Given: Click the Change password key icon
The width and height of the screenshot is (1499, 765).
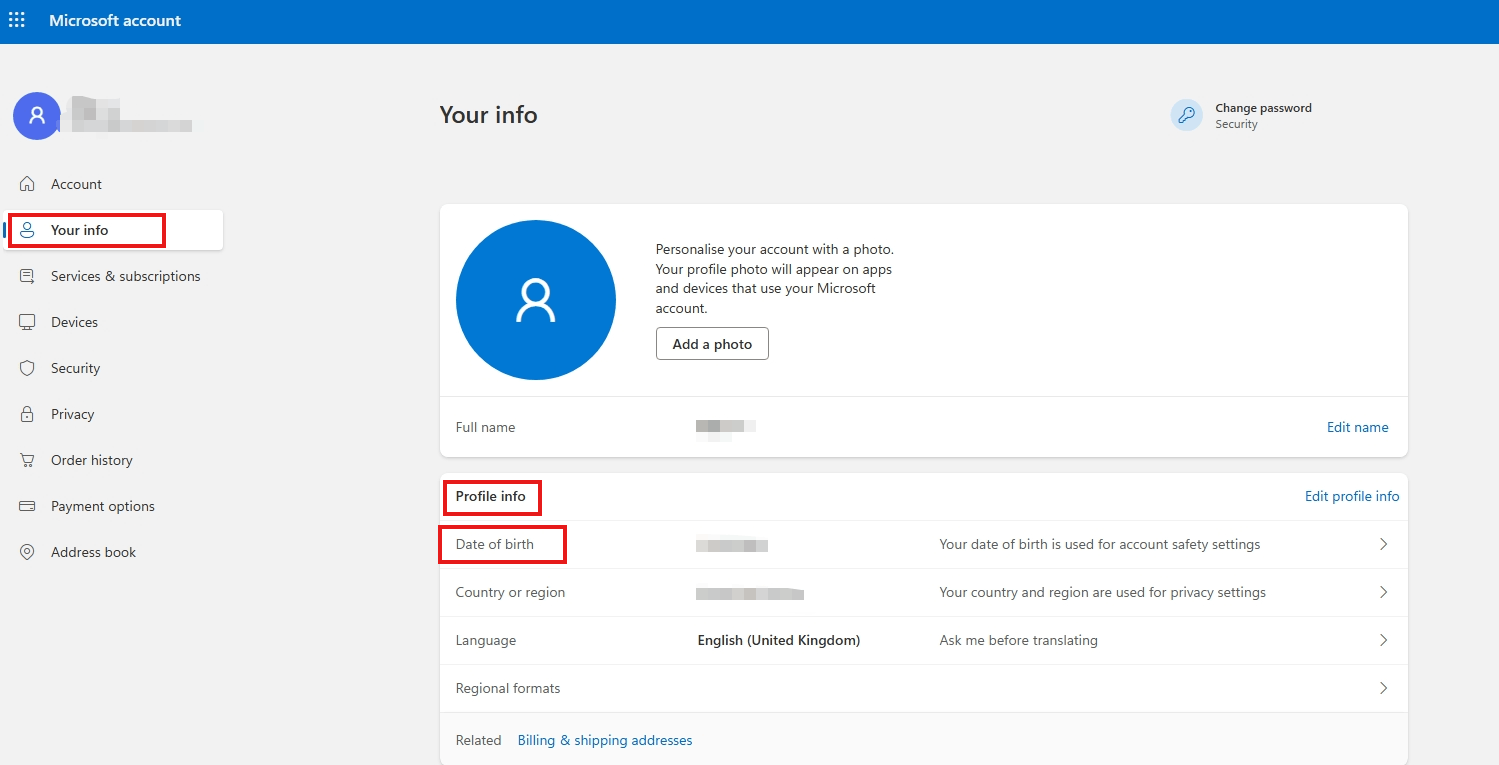Looking at the screenshot, I should 1187,115.
